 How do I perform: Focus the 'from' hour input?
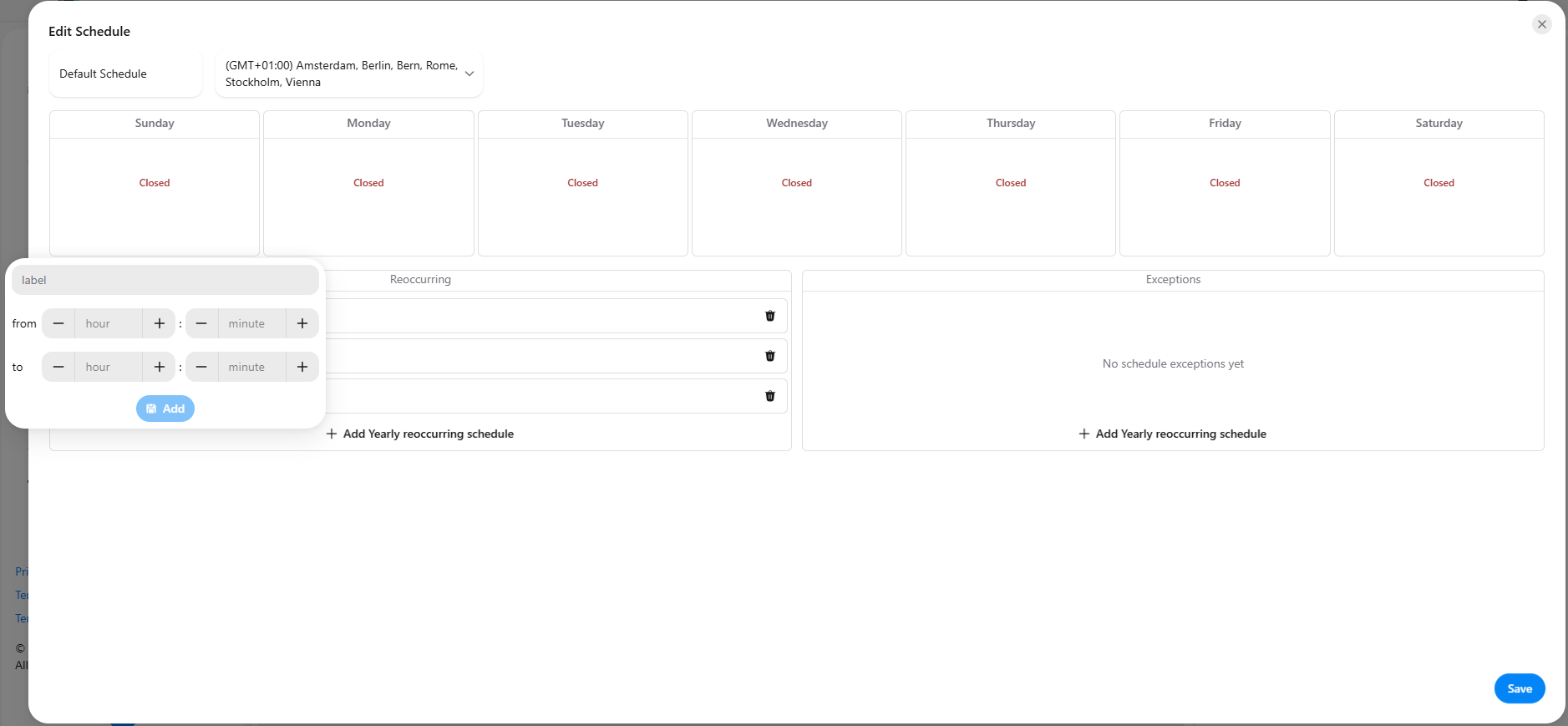109,323
